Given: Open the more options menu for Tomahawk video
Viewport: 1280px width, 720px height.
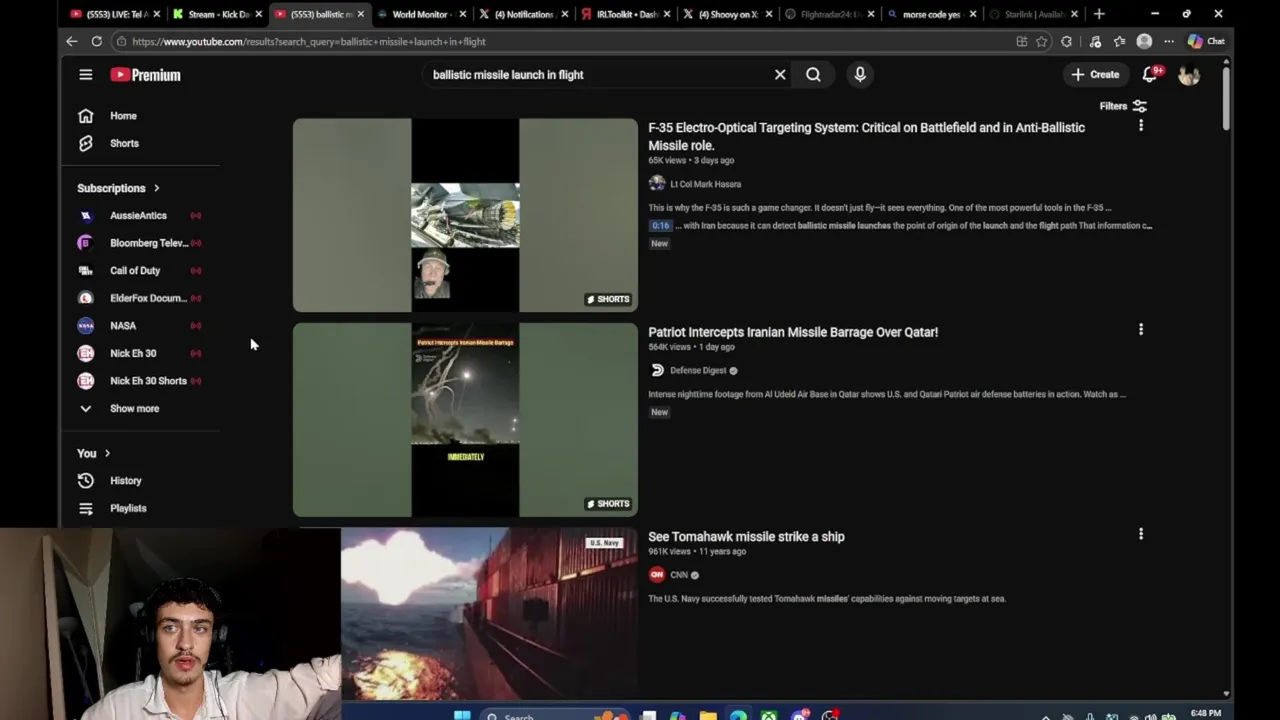Looking at the screenshot, I should 1141,534.
